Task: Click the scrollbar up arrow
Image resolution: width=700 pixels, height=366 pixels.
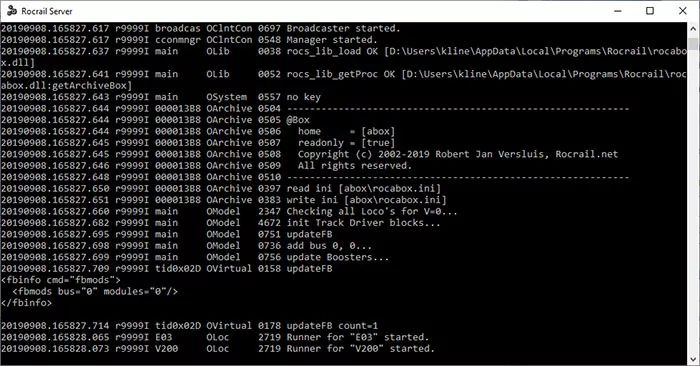Action: pyautogui.click(x=693, y=29)
